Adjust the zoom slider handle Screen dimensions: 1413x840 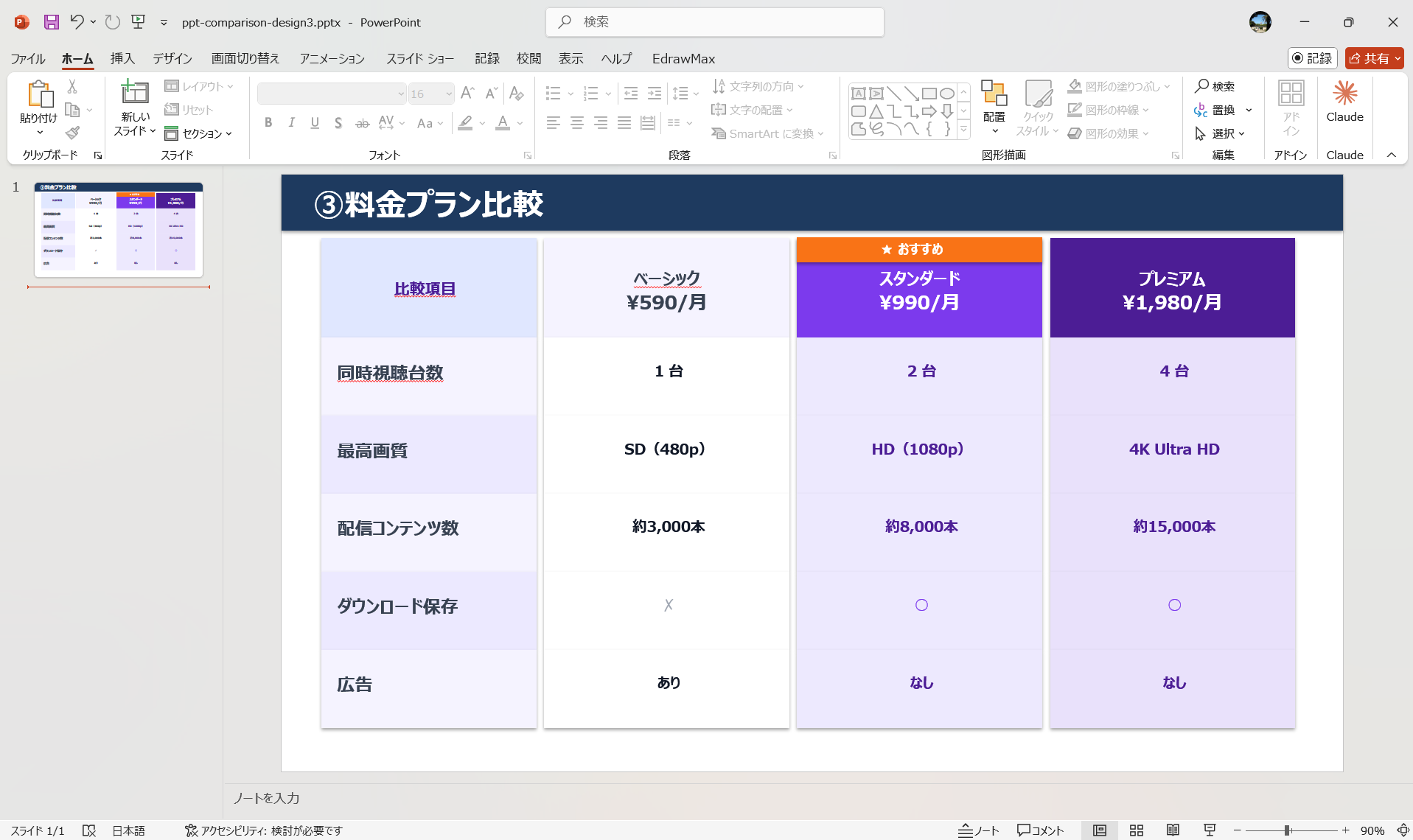coord(1287,830)
